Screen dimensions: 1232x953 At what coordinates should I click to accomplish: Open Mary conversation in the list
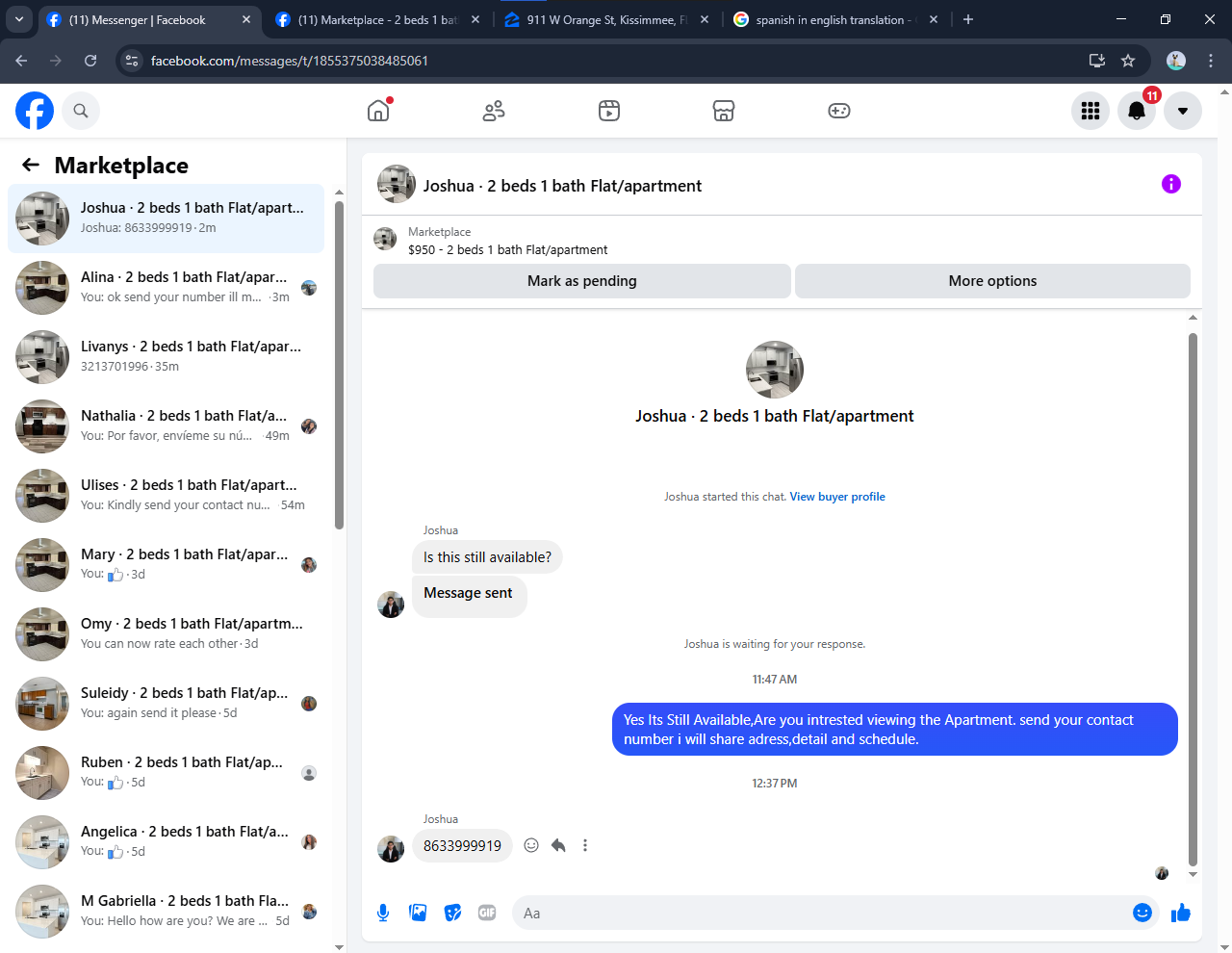click(x=167, y=565)
